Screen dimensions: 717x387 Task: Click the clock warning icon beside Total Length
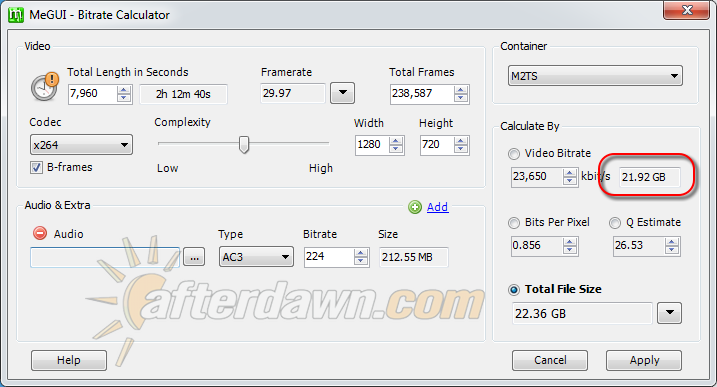coord(45,86)
